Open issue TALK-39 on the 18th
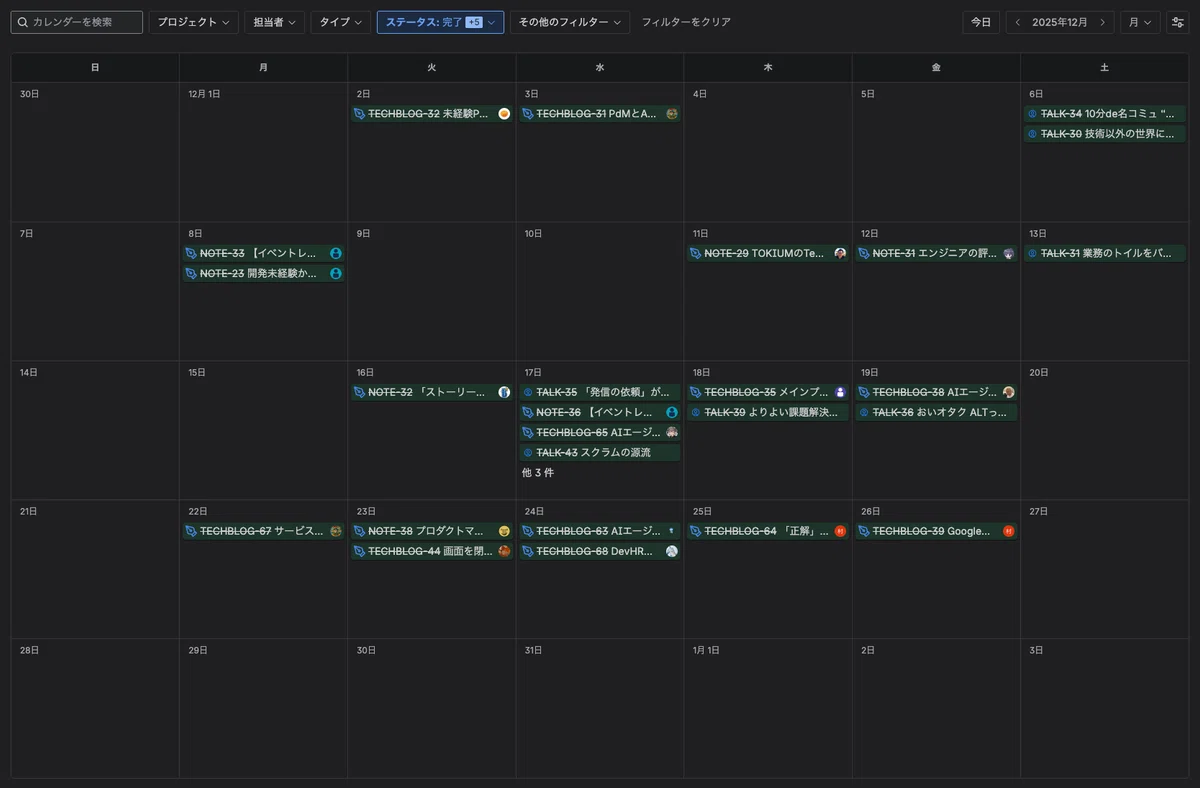This screenshot has height=788, width=1200. tap(768, 412)
